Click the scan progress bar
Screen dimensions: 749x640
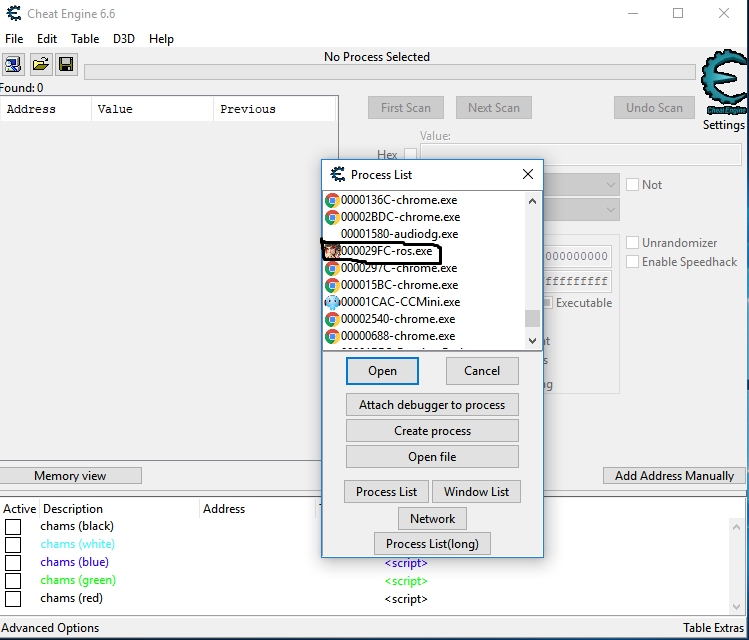coord(389,72)
